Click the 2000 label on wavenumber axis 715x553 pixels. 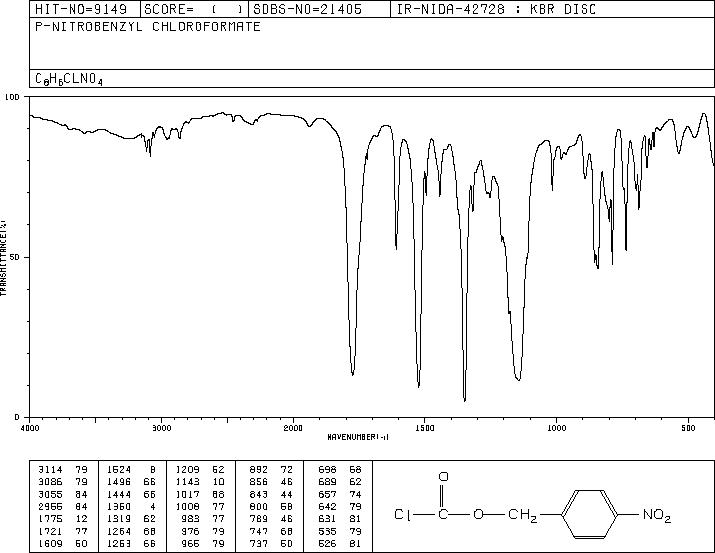[x=293, y=428]
